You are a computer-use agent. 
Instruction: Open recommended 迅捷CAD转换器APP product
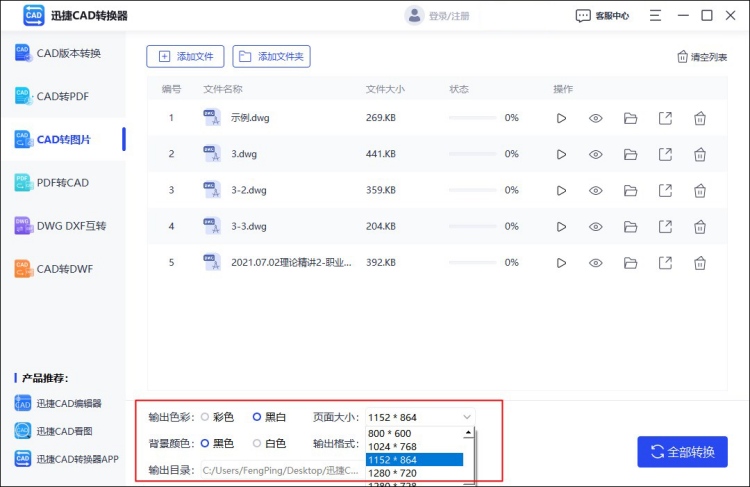click(66, 459)
